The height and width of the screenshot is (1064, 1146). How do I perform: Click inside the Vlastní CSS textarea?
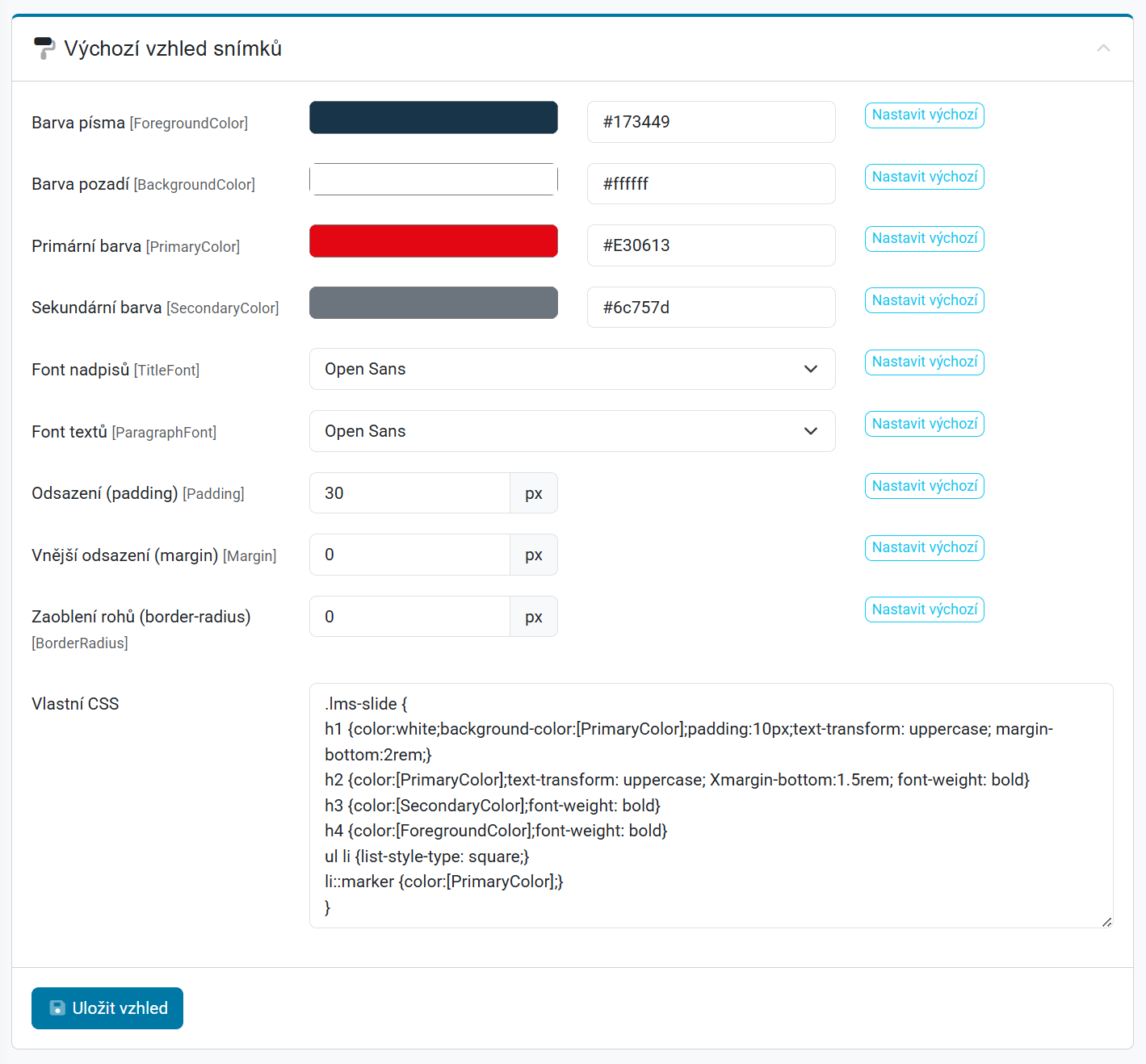(x=712, y=806)
